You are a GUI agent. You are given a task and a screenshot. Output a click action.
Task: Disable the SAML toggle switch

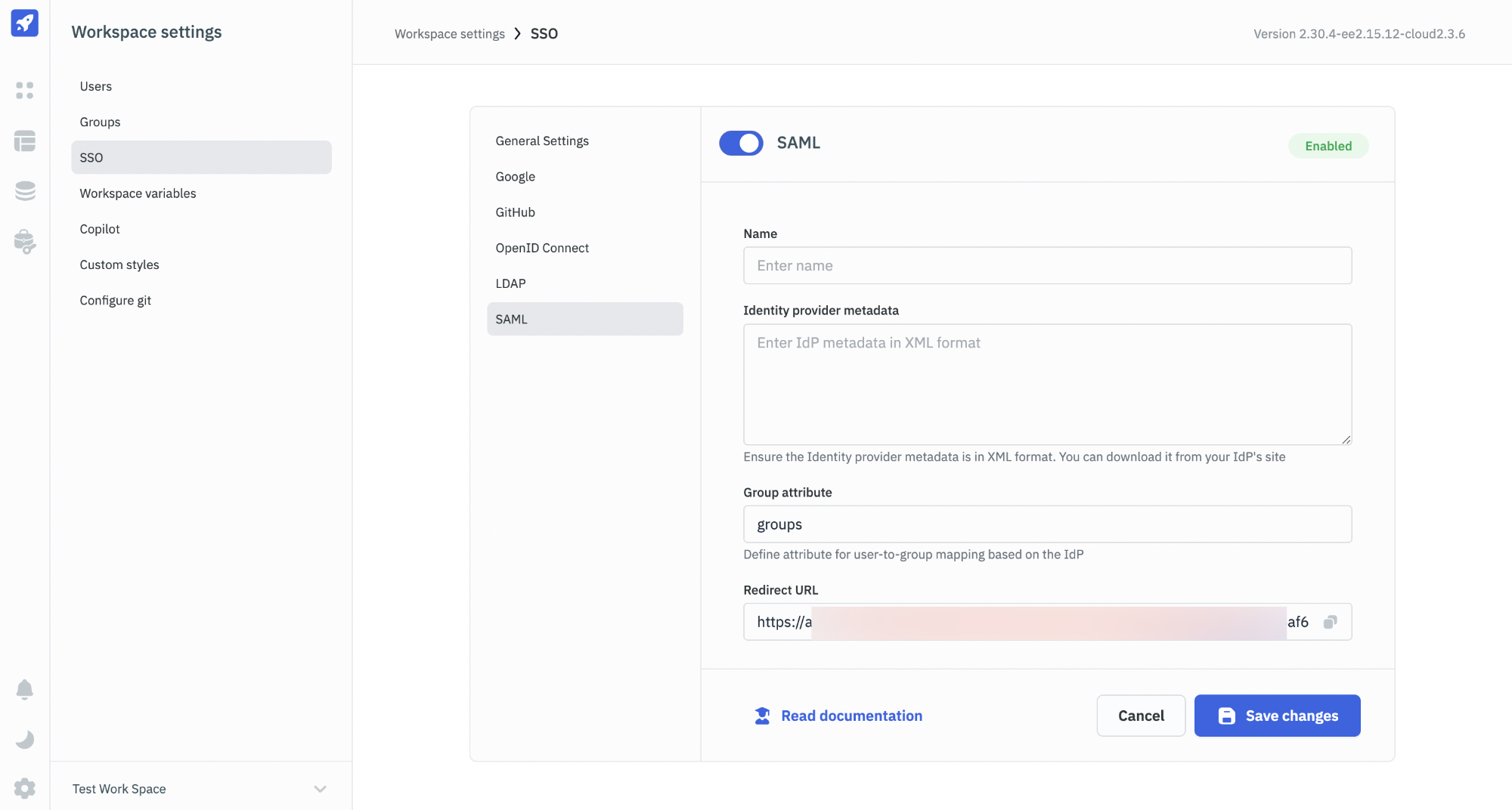(x=741, y=143)
